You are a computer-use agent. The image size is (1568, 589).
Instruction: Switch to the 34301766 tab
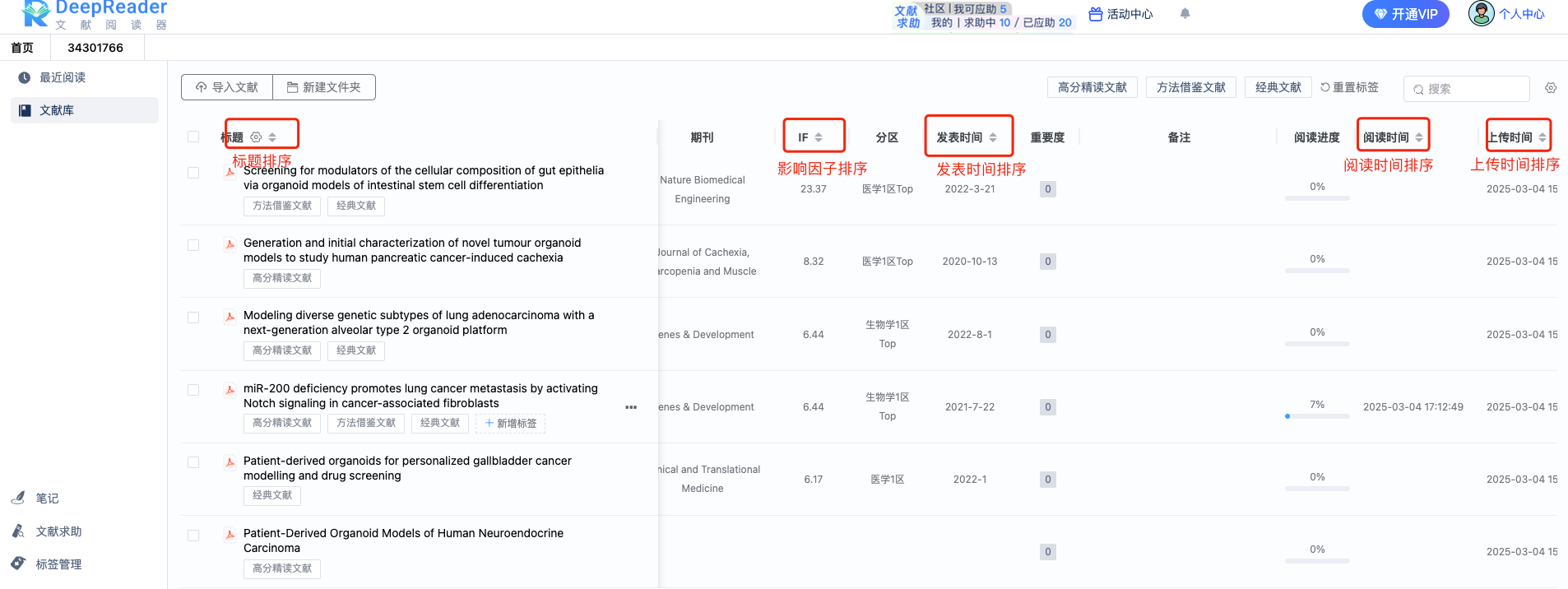click(x=95, y=48)
